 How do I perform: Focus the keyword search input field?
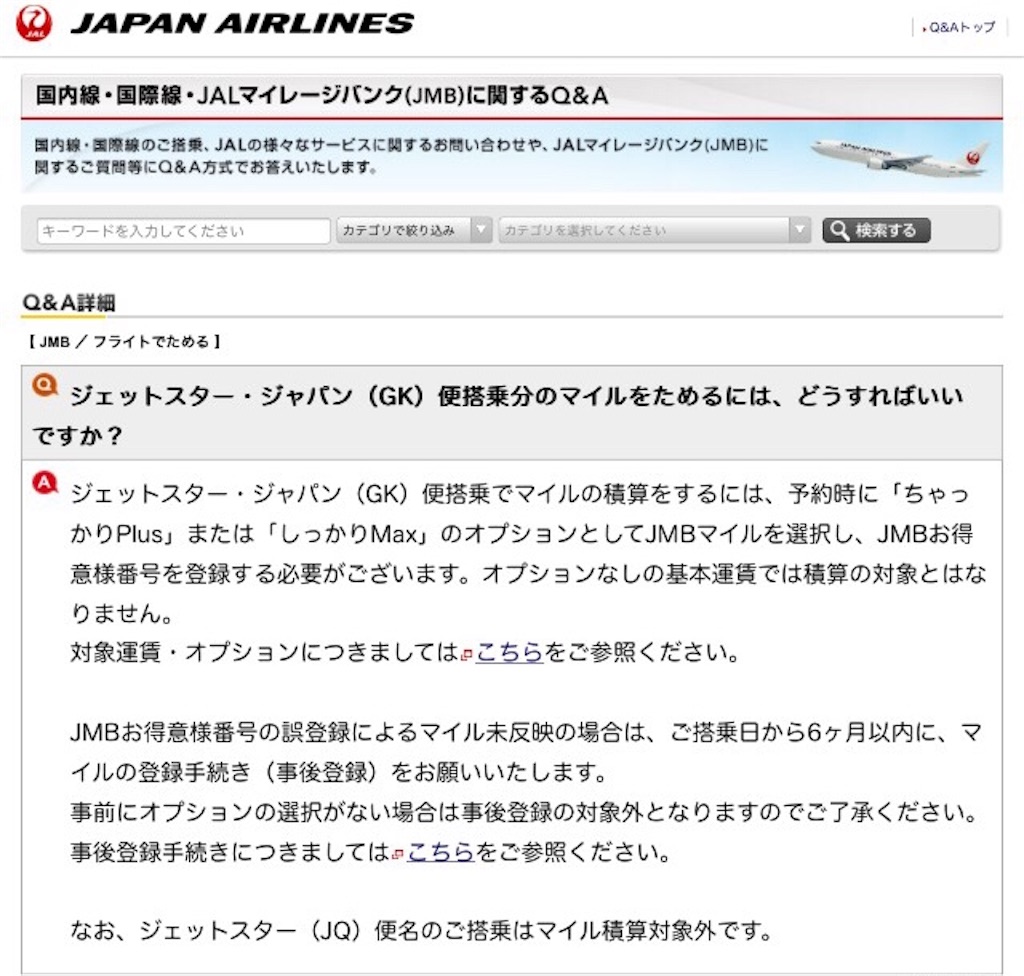coord(184,231)
